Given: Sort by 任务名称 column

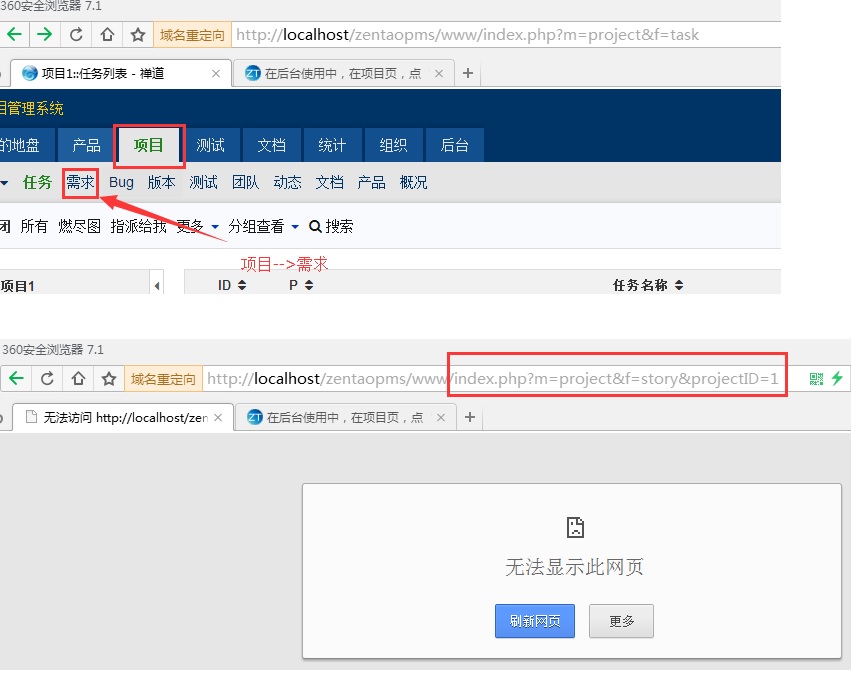Looking at the screenshot, I should click(x=648, y=285).
